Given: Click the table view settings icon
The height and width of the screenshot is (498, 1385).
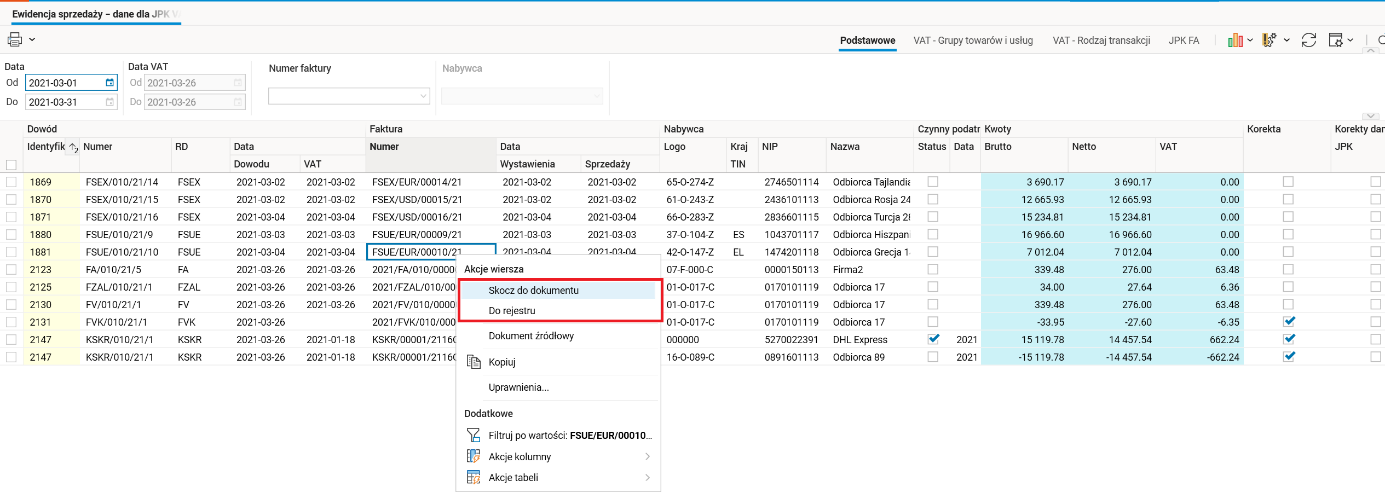Looking at the screenshot, I should [x=1335, y=40].
